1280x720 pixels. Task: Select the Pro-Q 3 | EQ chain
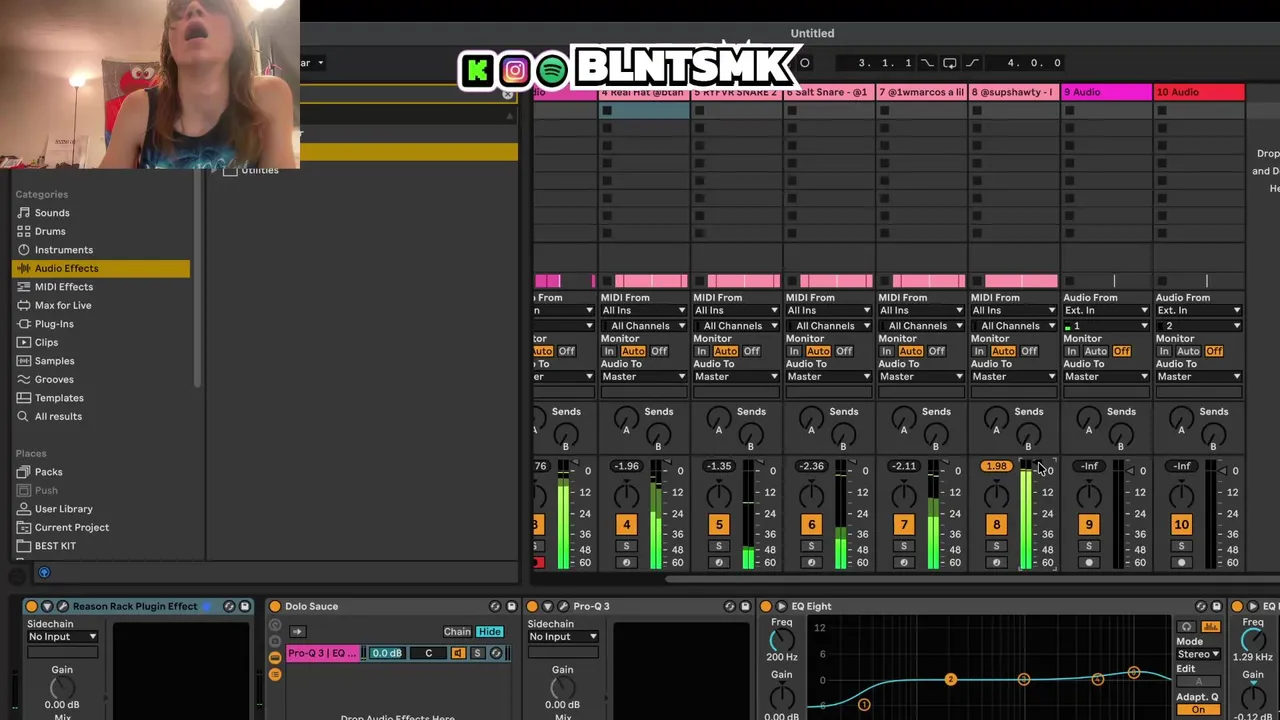tap(322, 653)
